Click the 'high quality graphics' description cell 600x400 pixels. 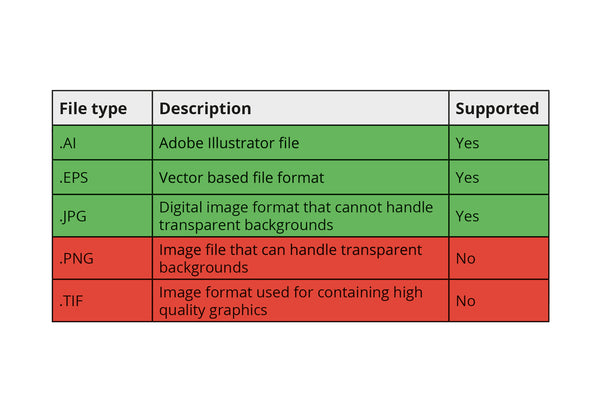pos(290,300)
